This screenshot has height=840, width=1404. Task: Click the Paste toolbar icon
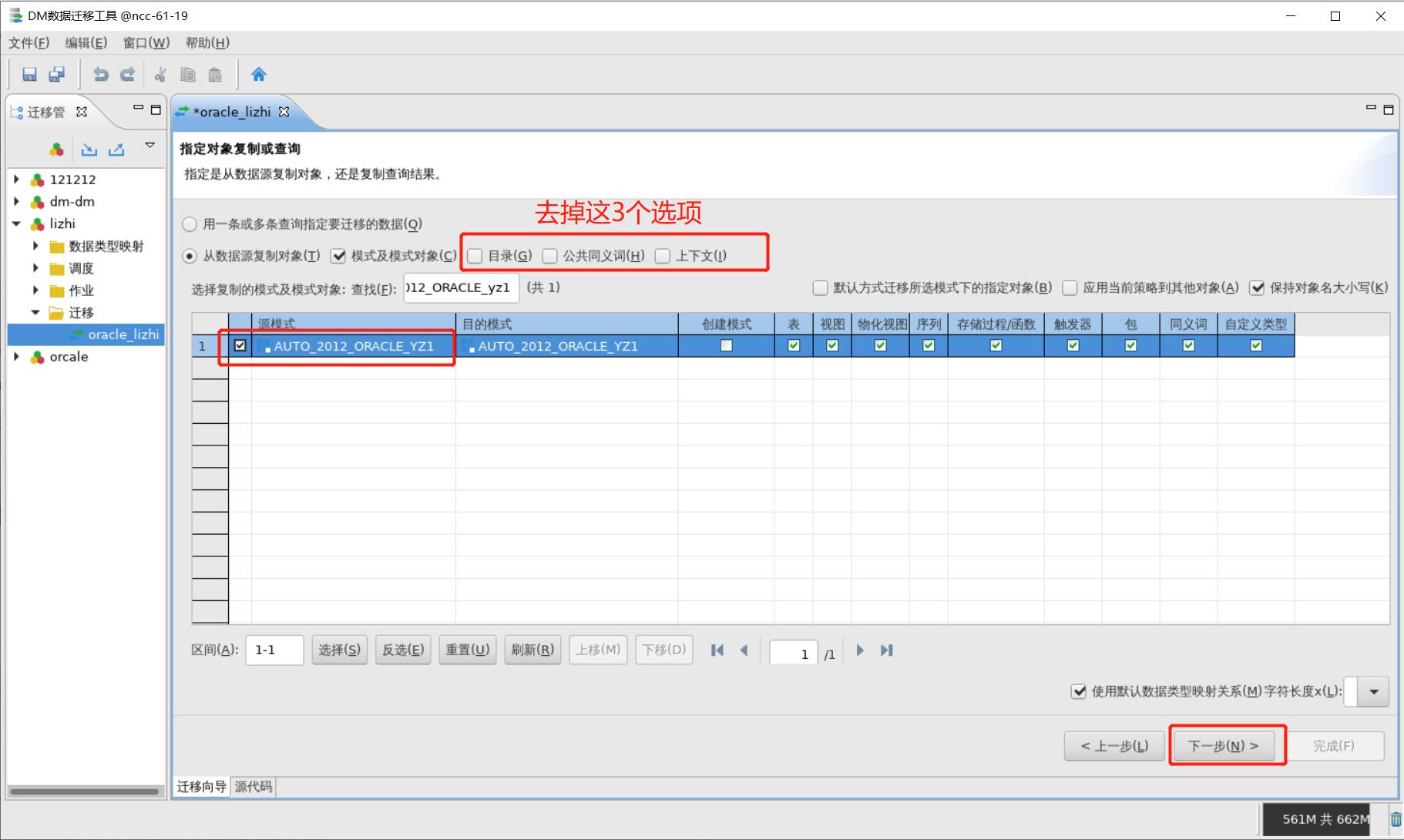click(x=215, y=74)
